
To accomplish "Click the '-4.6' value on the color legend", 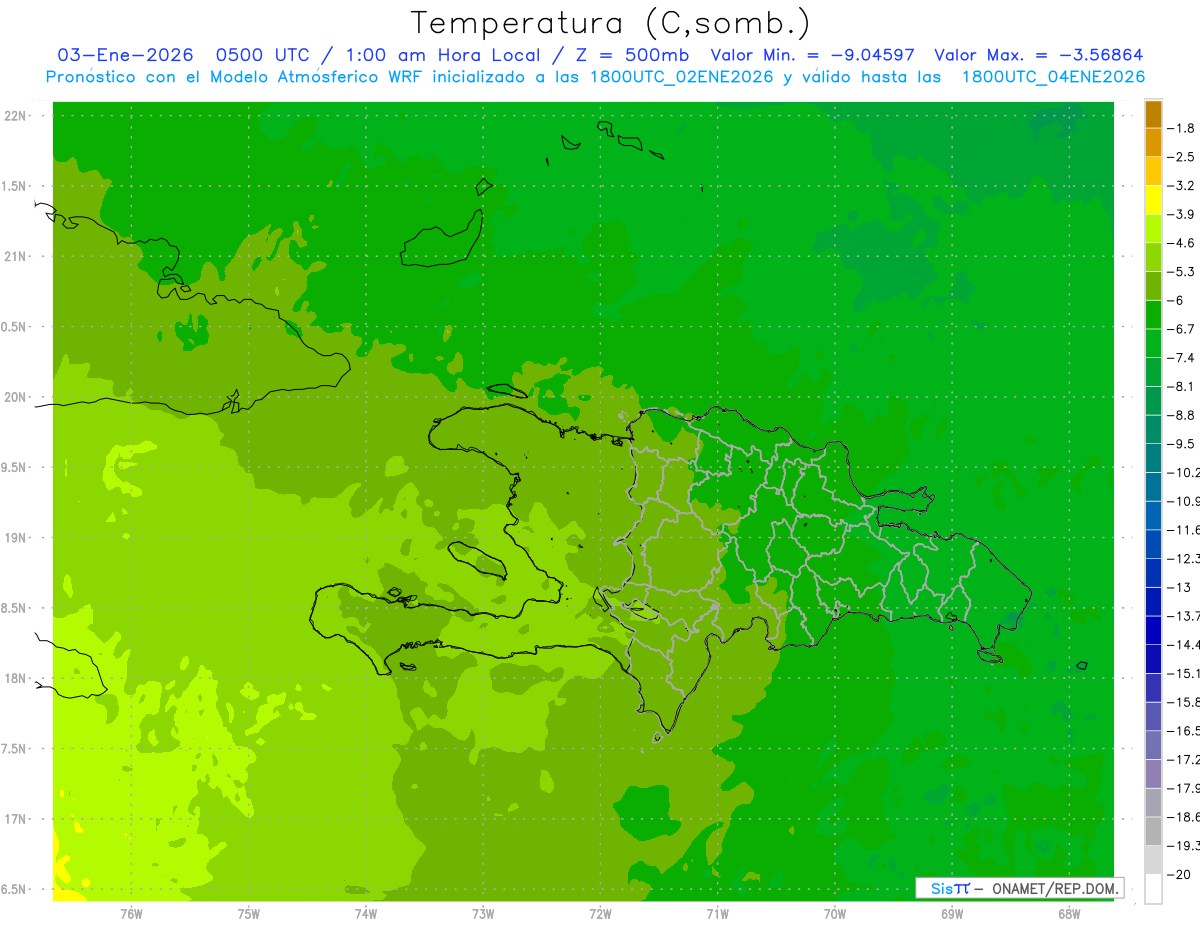I will point(1181,243).
